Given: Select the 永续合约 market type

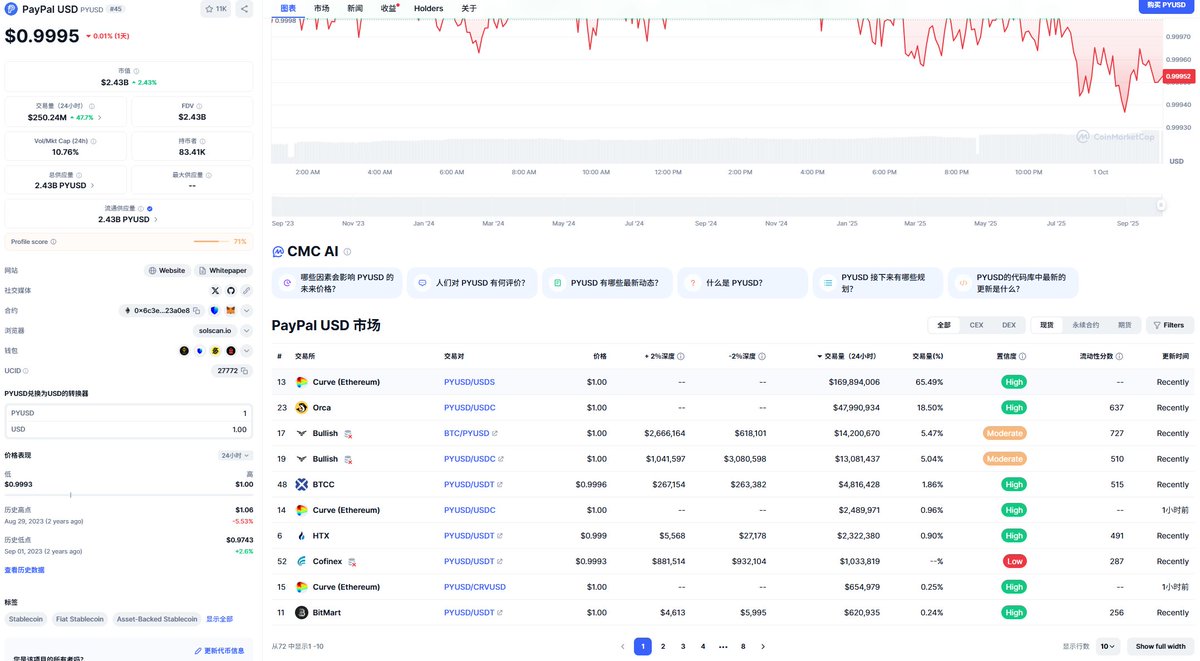Looking at the screenshot, I should 1086,325.
